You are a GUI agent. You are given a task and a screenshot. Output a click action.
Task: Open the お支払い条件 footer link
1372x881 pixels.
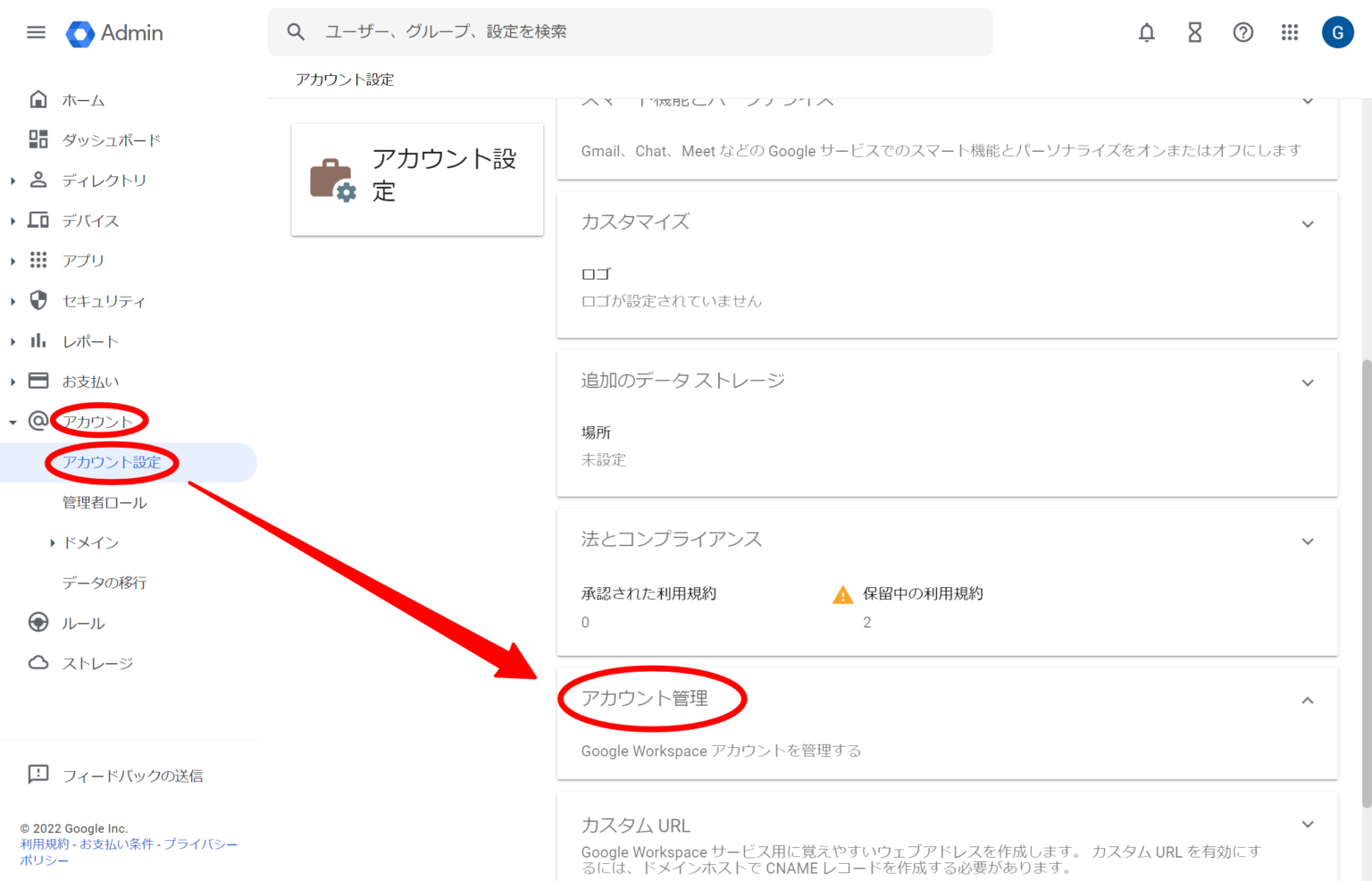click(x=116, y=844)
